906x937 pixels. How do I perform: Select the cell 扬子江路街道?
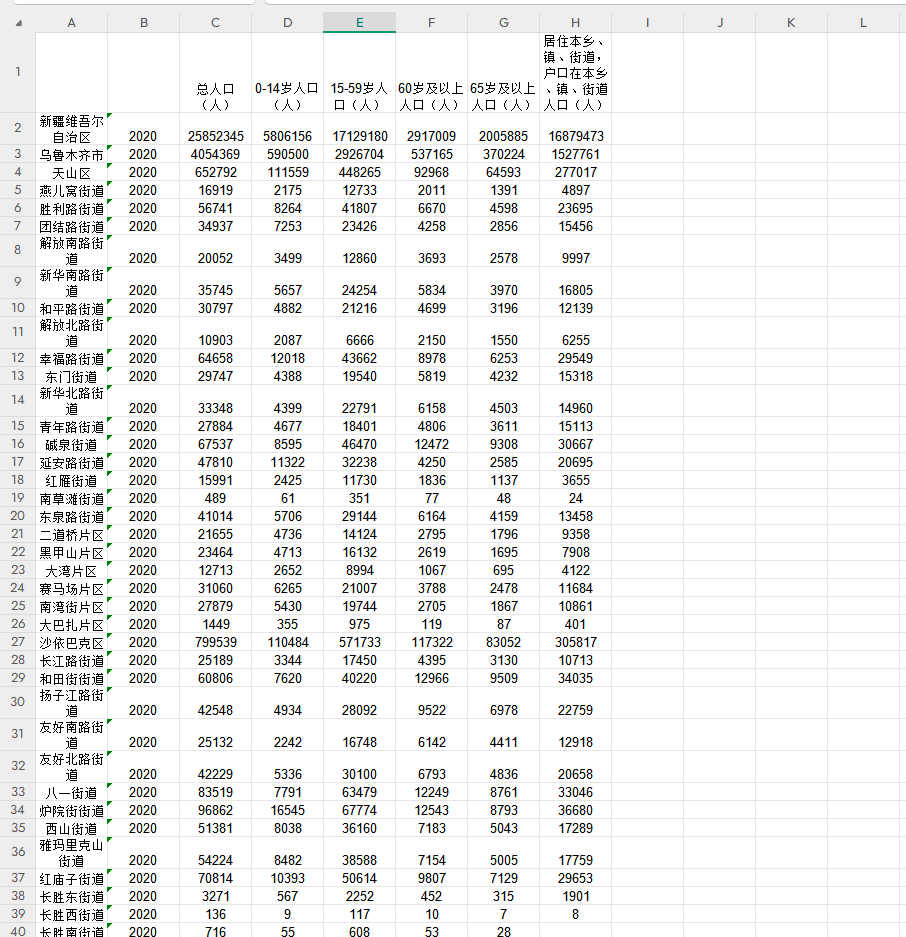pyautogui.click(x=72, y=703)
